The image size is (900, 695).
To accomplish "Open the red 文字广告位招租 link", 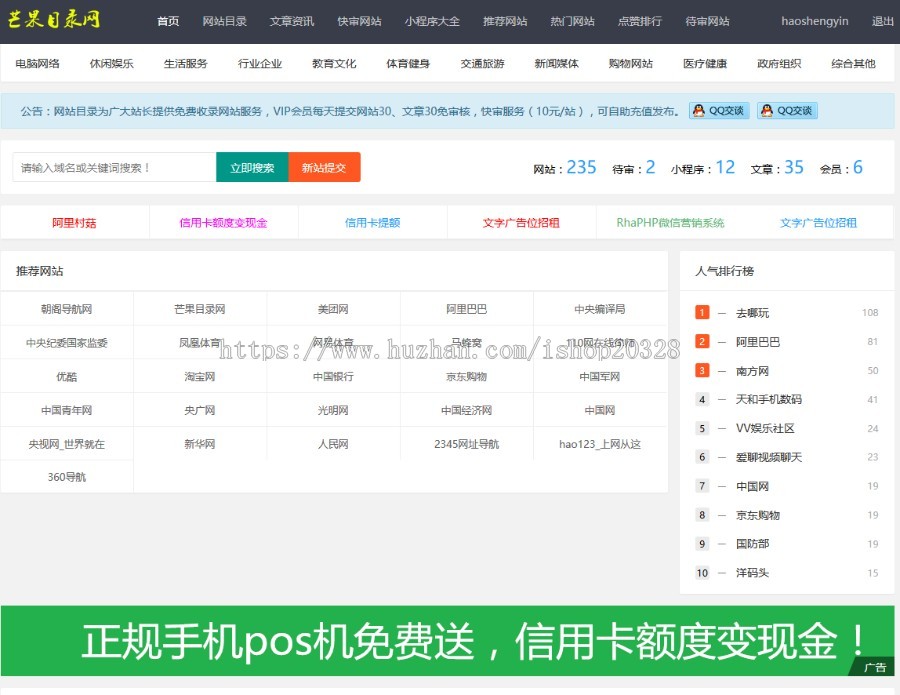I will point(521,223).
